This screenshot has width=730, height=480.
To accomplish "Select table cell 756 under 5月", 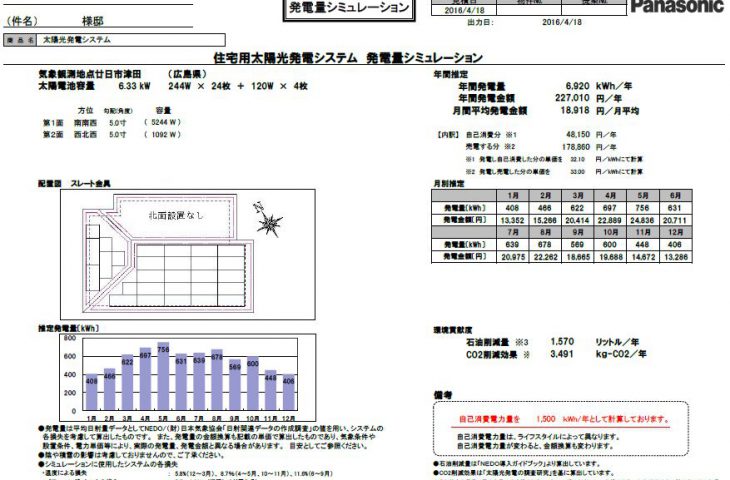I will pos(642,208).
